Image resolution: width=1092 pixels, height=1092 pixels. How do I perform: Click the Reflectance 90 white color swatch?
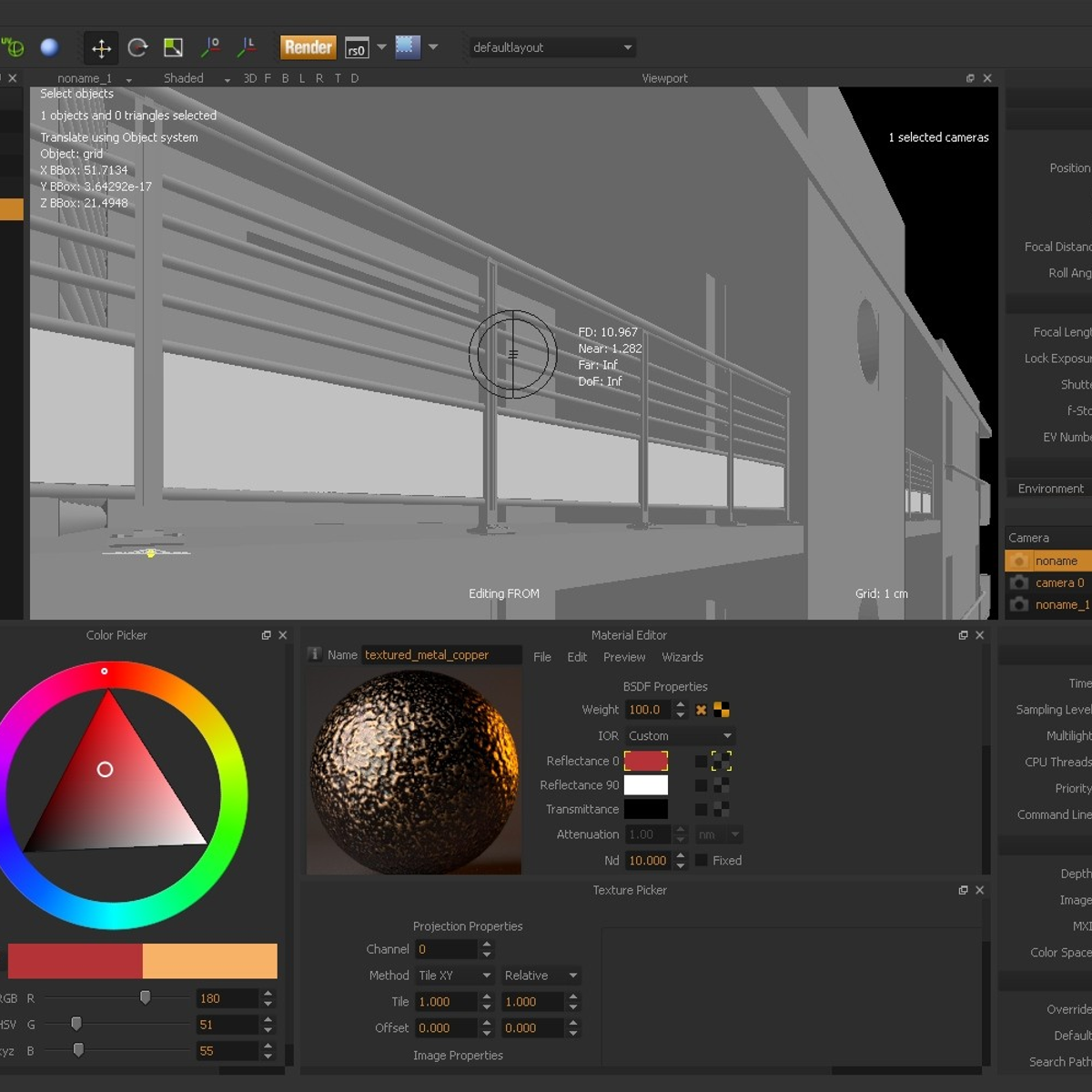[x=646, y=784]
